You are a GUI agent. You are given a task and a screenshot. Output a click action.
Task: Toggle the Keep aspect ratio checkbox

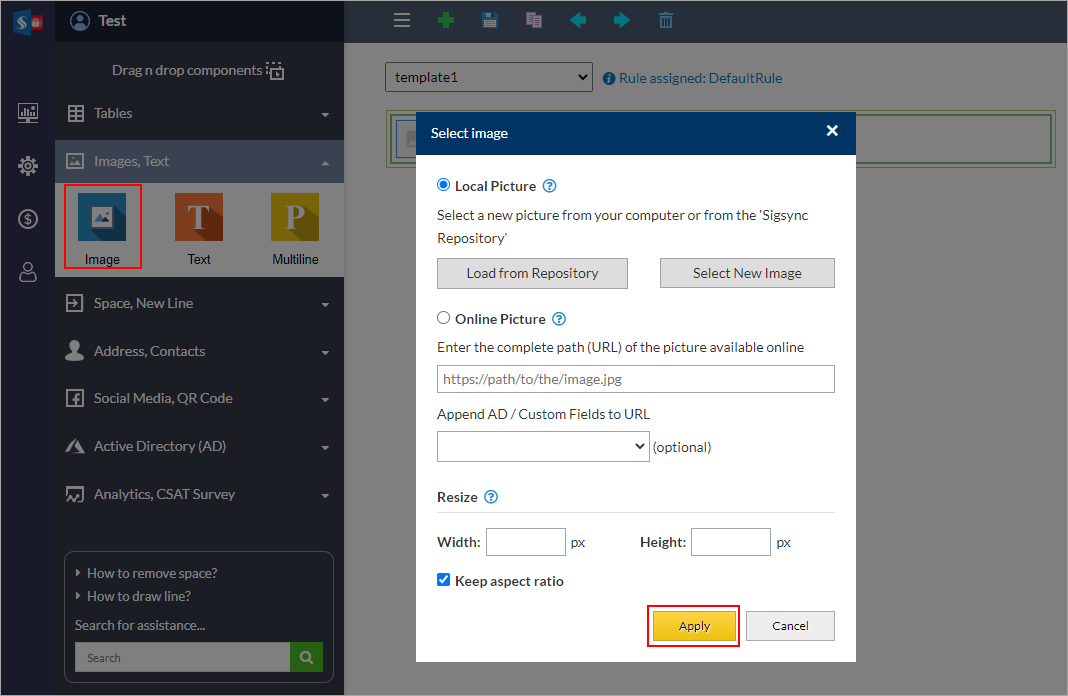point(444,580)
